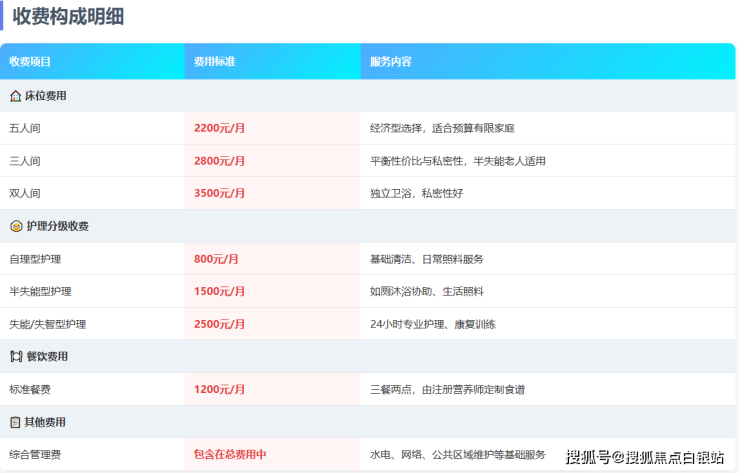740x473 pixels.
Task: Click the dining icon beside 餐饮费用
Action: 15,356
